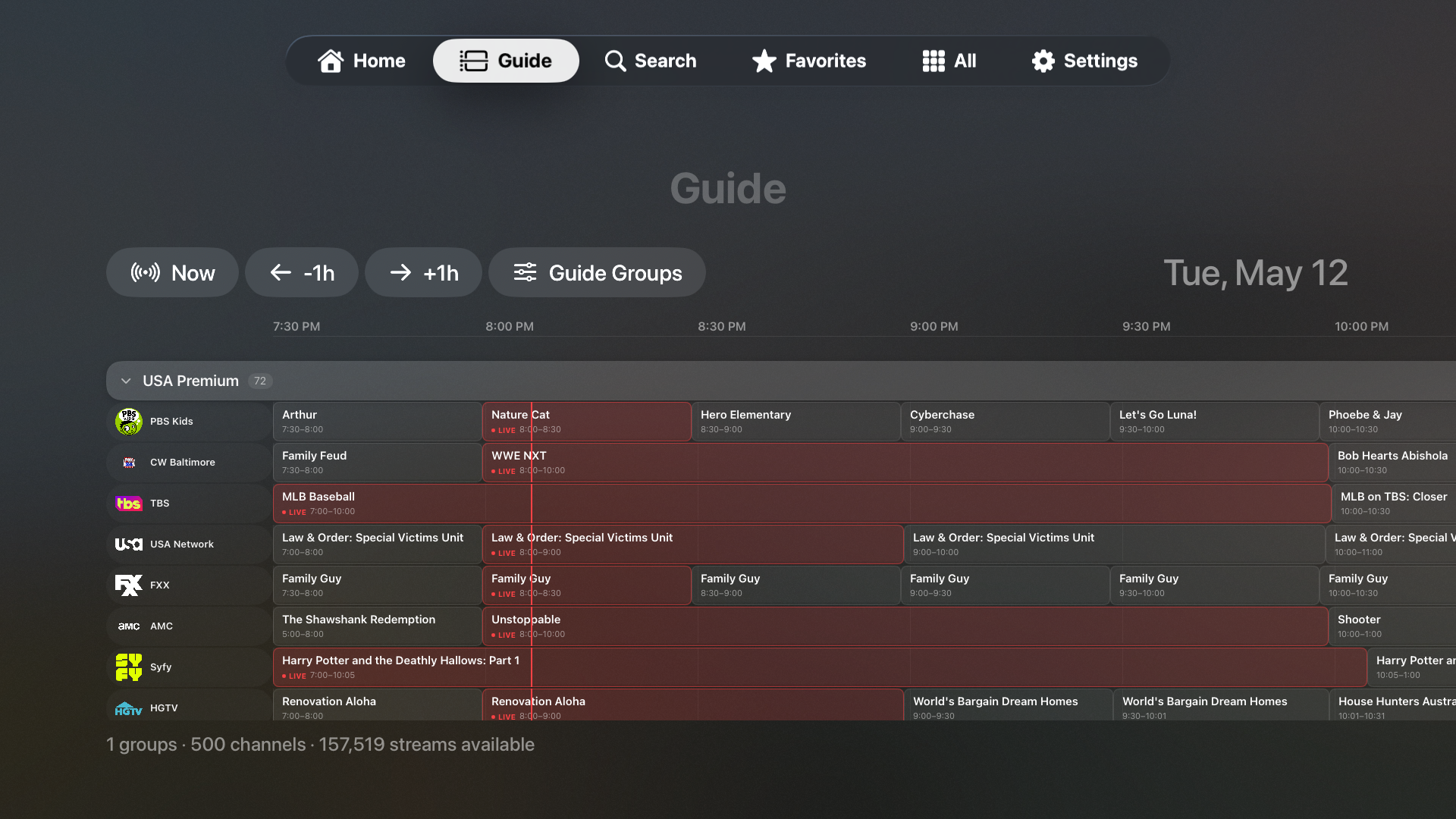Image resolution: width=1456 pixels, height=819 pixels.
Task: Open the All channels tab
Action: pyautogui.click(x=949, y=61)
